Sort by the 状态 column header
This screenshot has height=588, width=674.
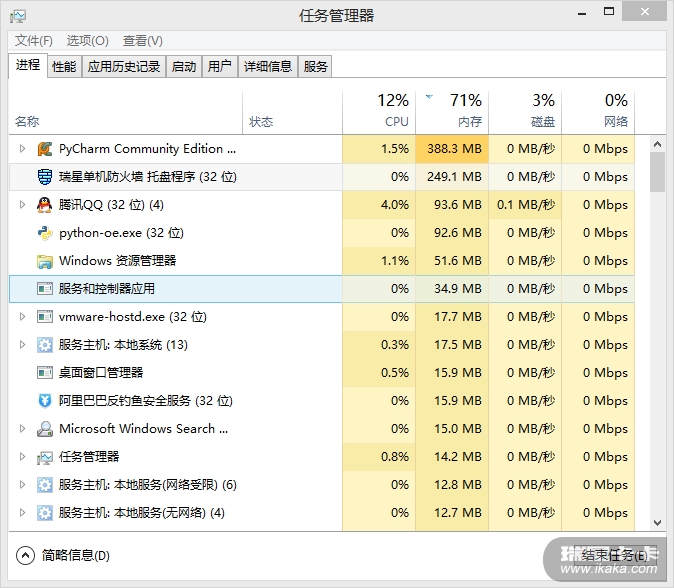click(x=292, y=113)
